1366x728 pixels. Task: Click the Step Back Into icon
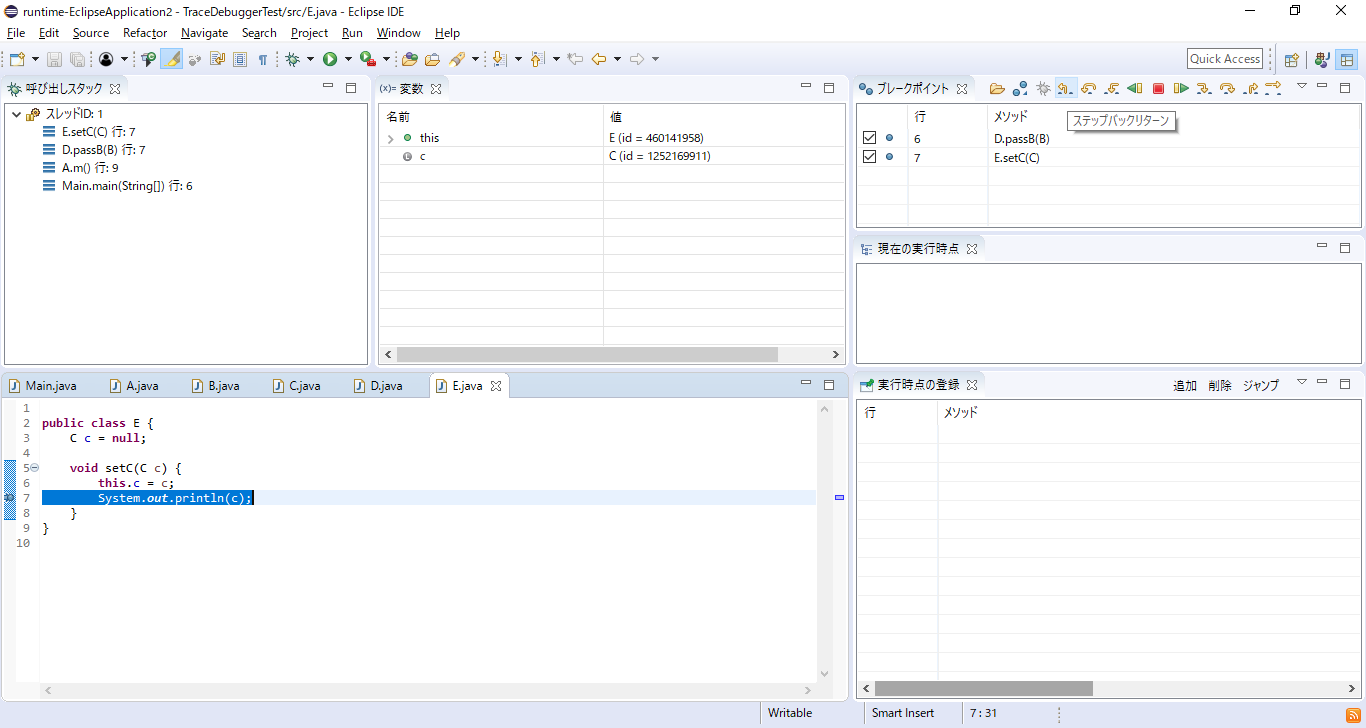point(1112,89)
